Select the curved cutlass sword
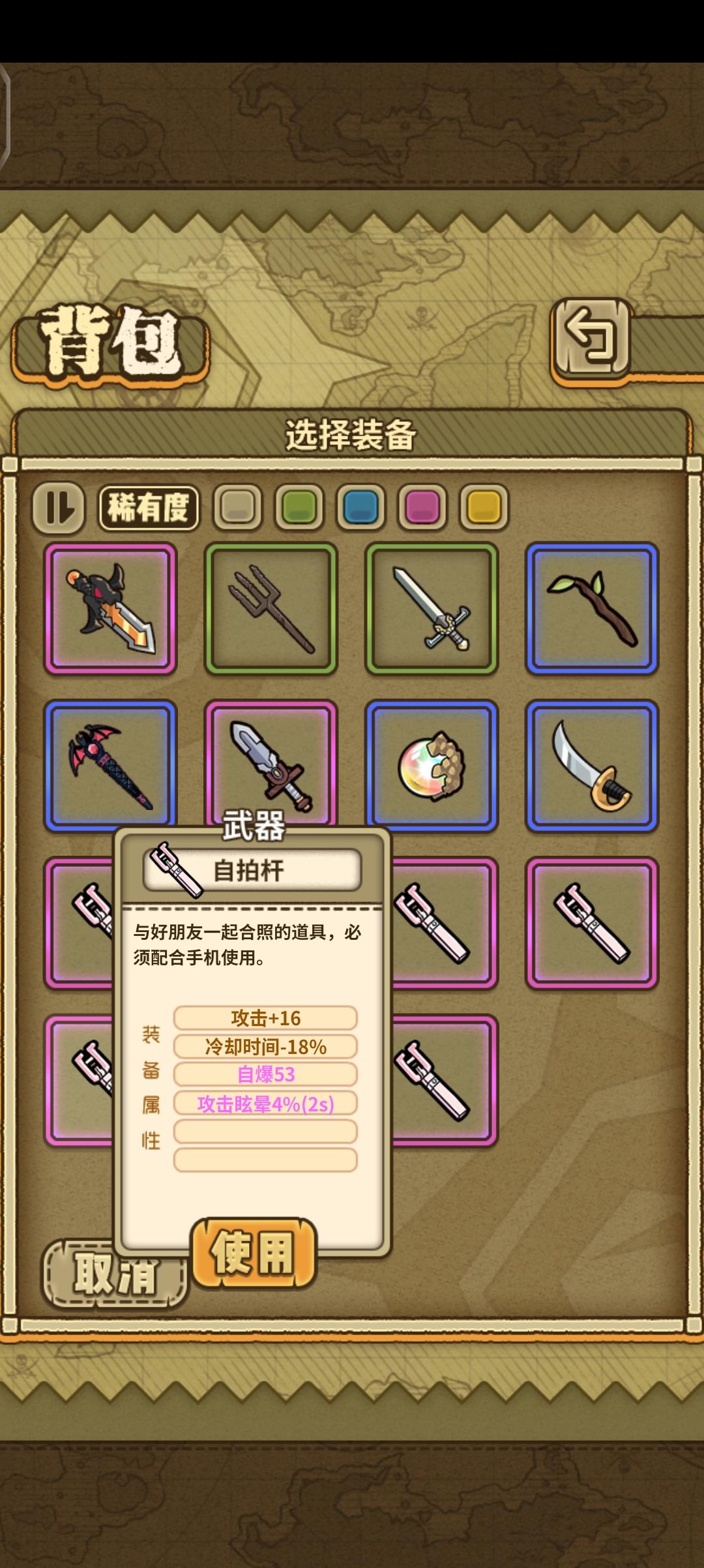The width and height of the screenshot is (704, 1568). pos(592,766)
